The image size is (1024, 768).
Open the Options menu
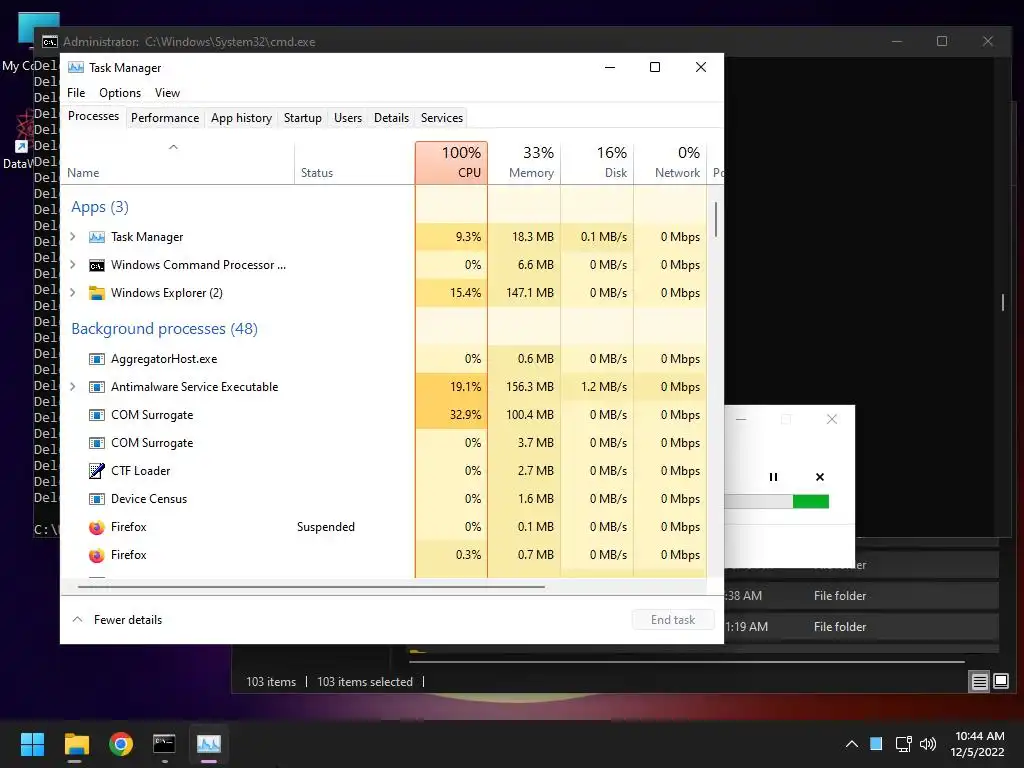pos(120,93)
